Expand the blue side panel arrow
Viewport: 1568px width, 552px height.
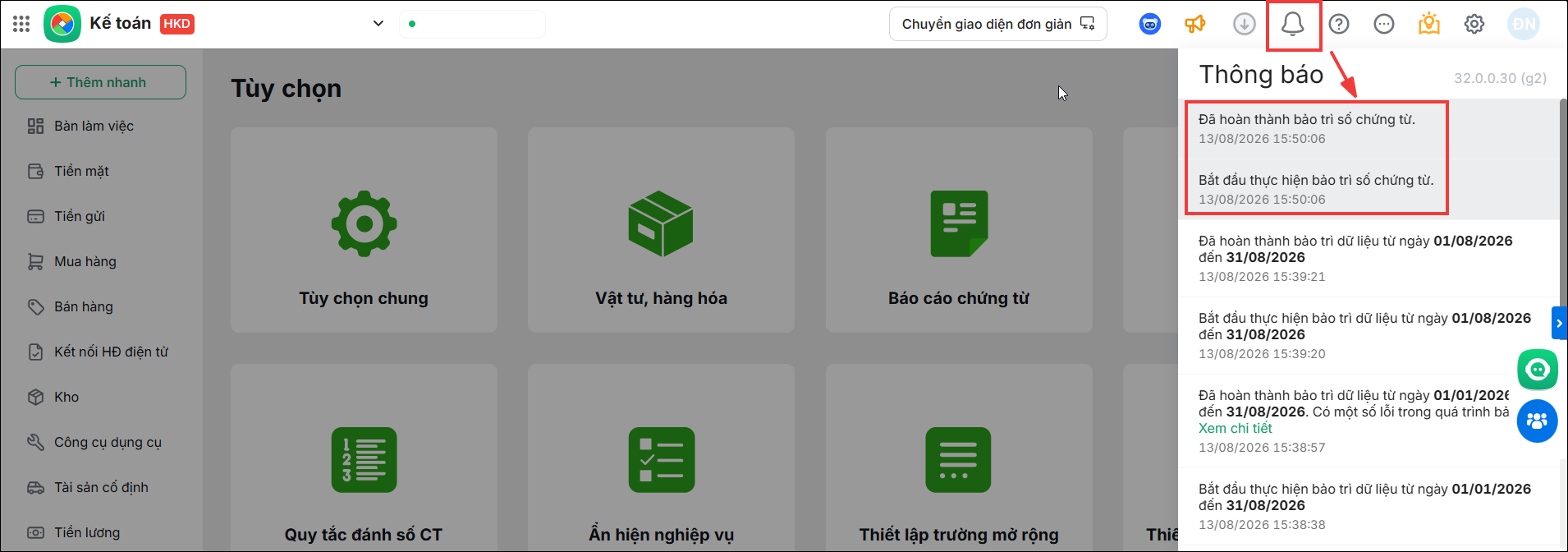(x=1559, y=324)
